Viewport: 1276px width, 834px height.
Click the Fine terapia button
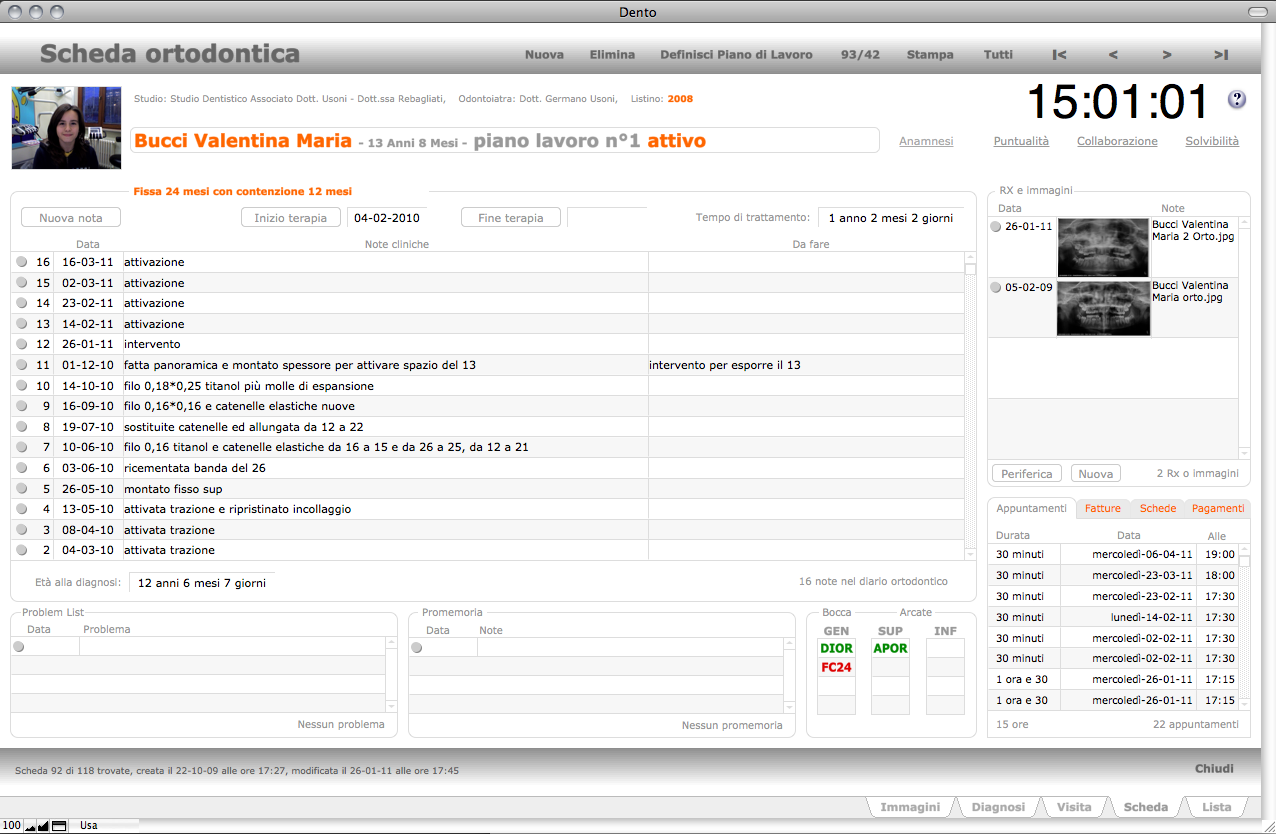pos(511,217)
